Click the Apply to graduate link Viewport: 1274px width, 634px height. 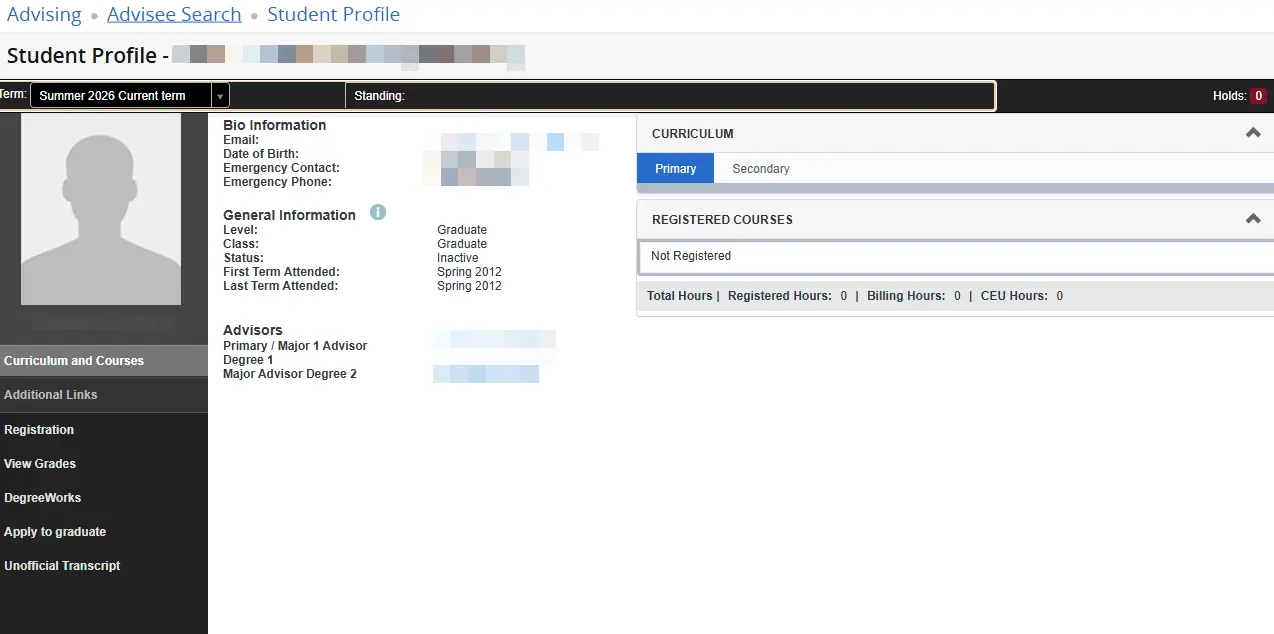pos(55,532)
